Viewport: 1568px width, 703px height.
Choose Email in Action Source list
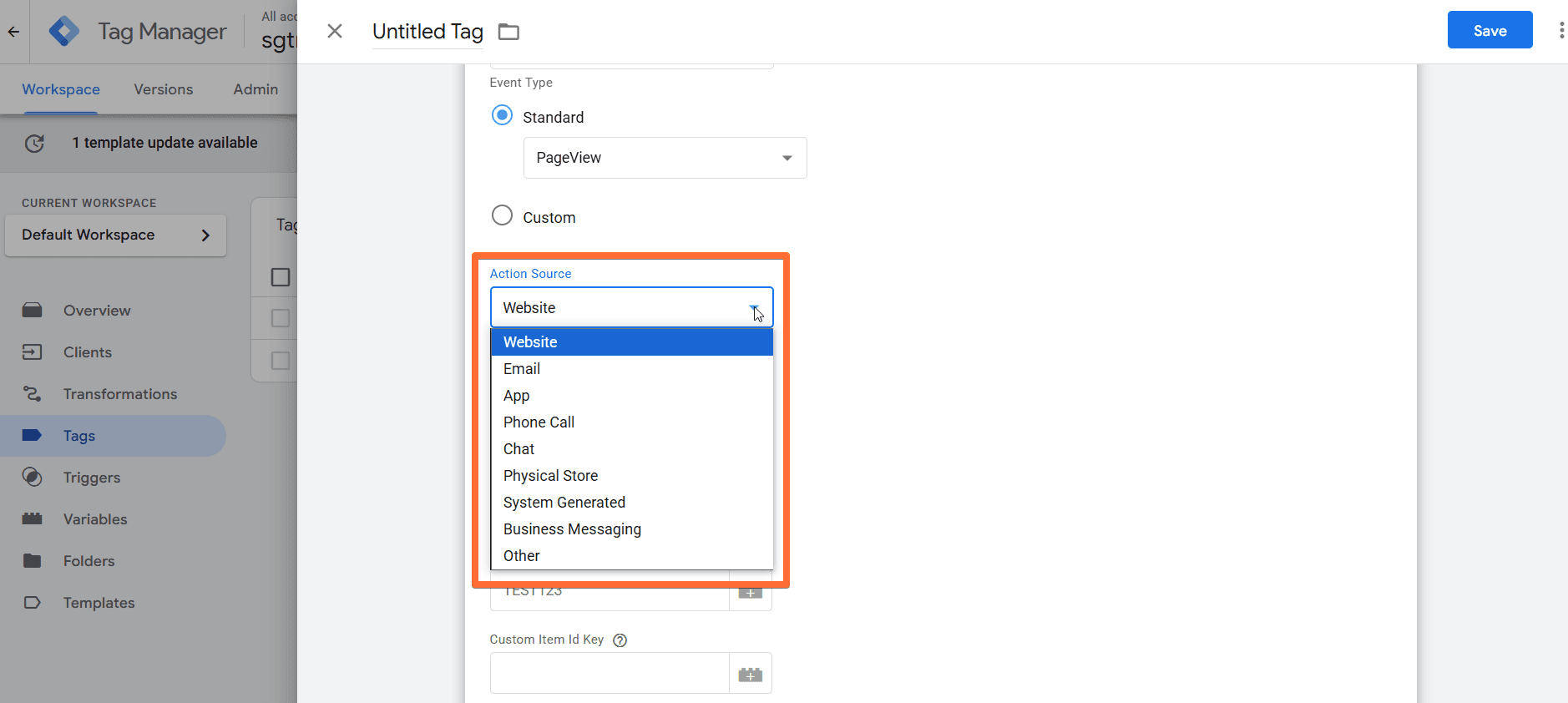[x=631, y=369]
